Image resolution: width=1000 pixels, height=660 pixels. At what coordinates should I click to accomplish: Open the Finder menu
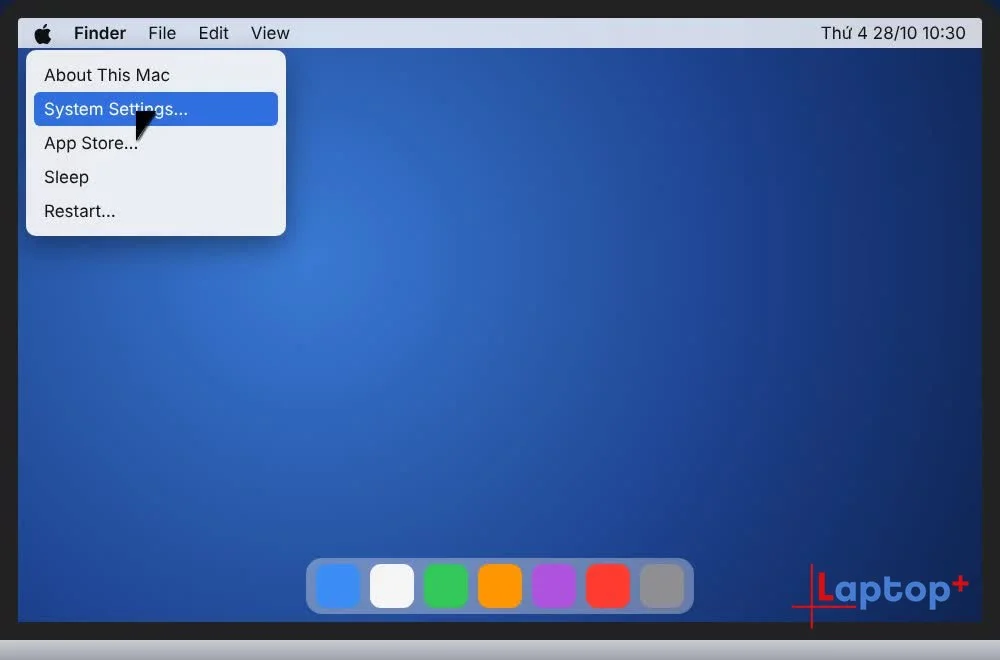click(x=100, y=33)
